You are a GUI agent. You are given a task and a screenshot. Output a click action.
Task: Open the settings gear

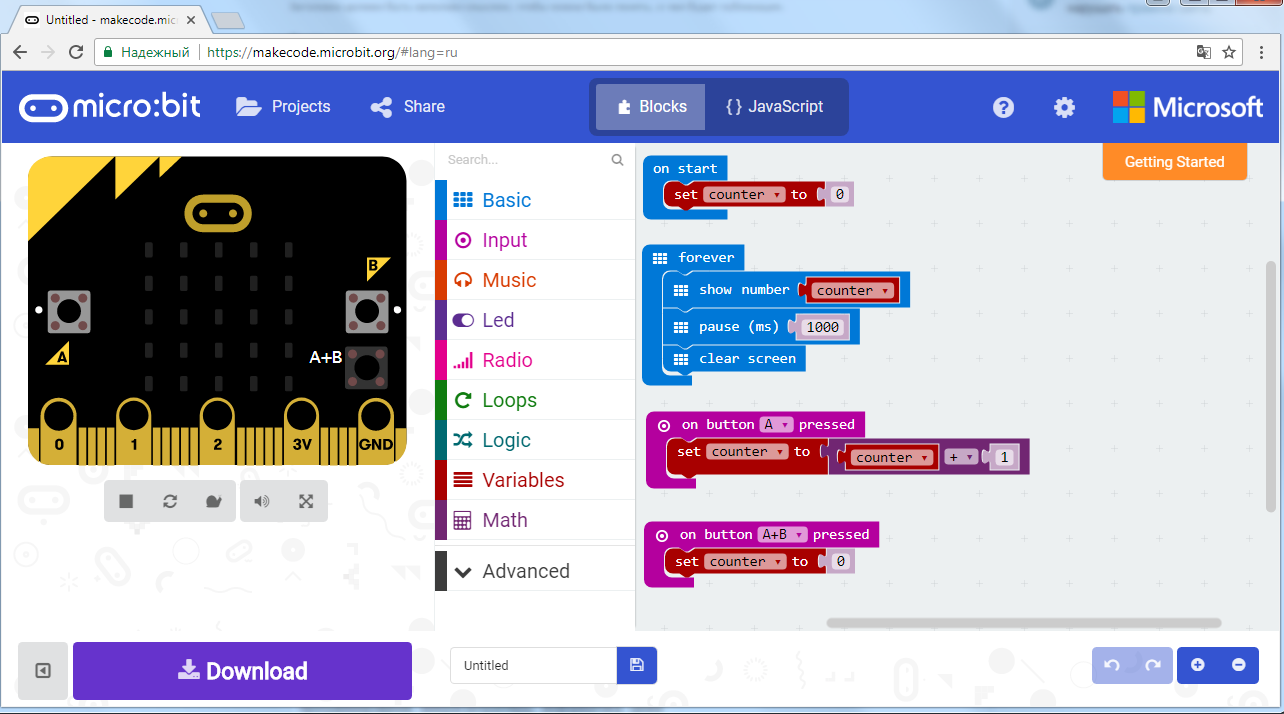coord(1064,107)
